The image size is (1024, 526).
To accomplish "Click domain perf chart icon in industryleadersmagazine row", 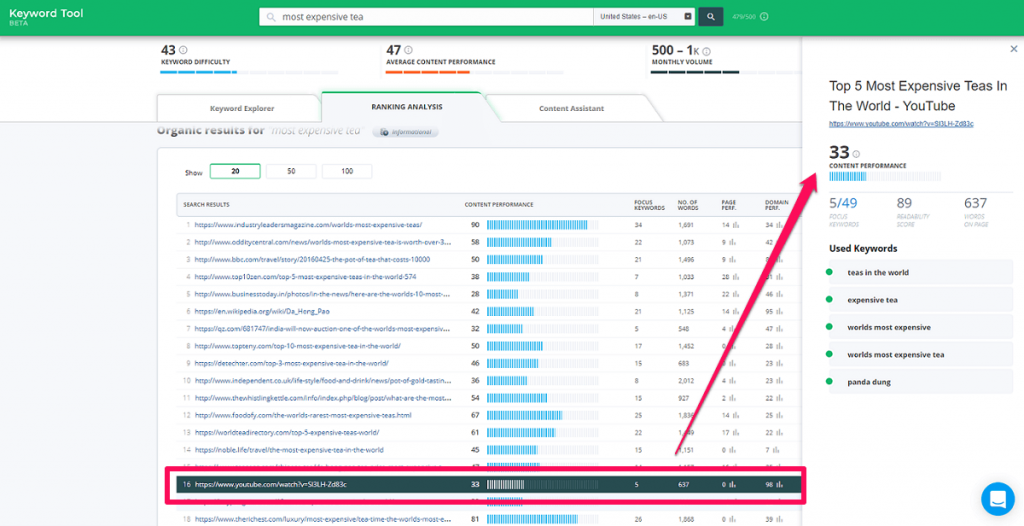I will click(x=778, y=225).
